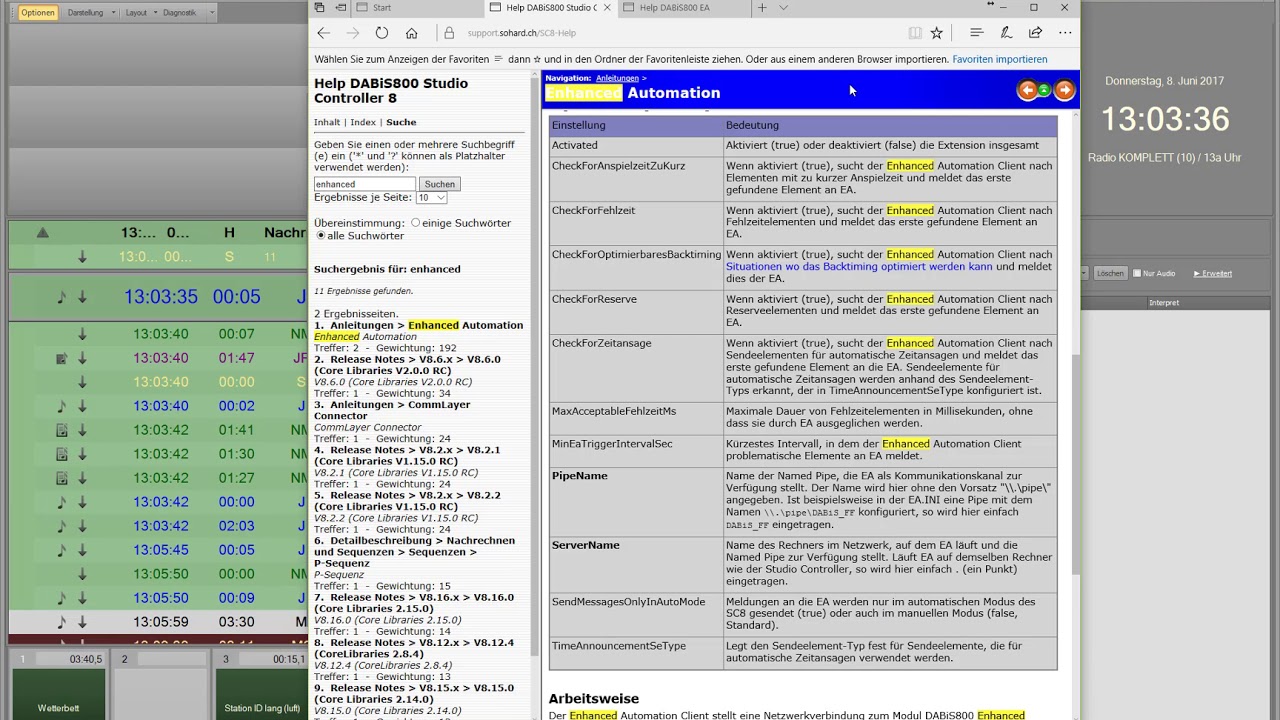1280x720 pixels.
Task: Open the Edge Hub panel
Action: pyautogui.click(x=977, y=33)
